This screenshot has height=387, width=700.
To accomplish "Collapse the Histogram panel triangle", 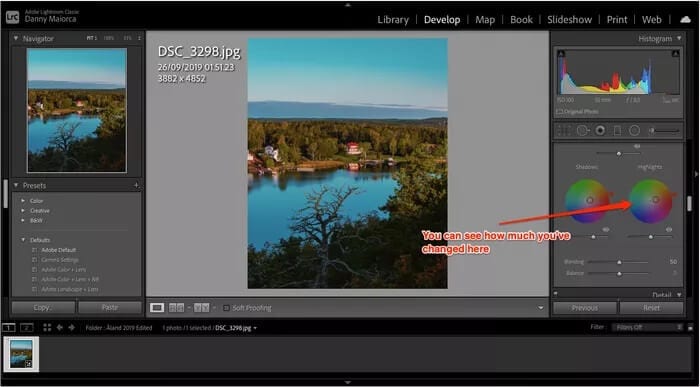I will coord(679,38).
